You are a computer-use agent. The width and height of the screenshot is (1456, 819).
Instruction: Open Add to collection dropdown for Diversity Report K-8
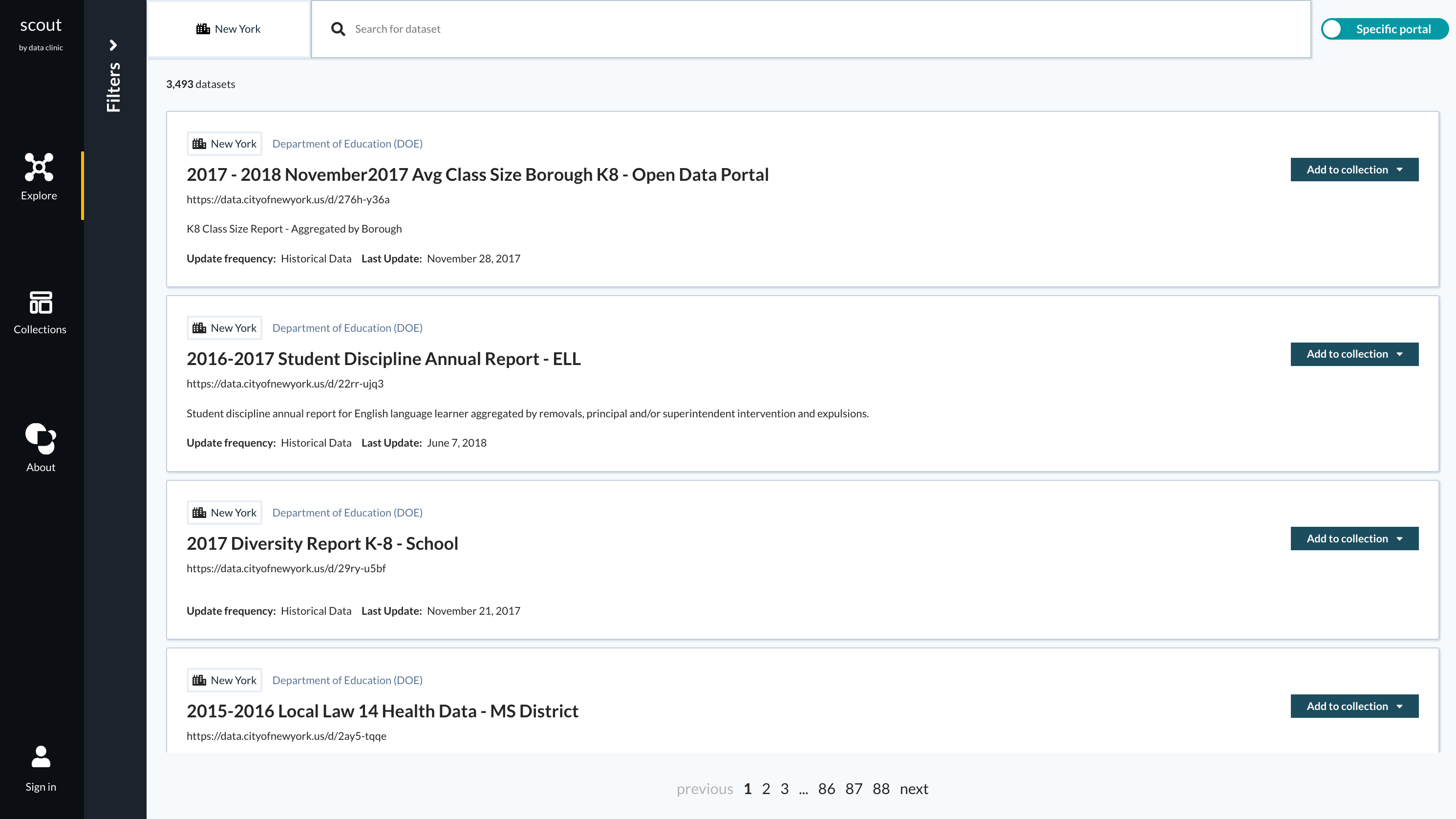click(1354, 538)
